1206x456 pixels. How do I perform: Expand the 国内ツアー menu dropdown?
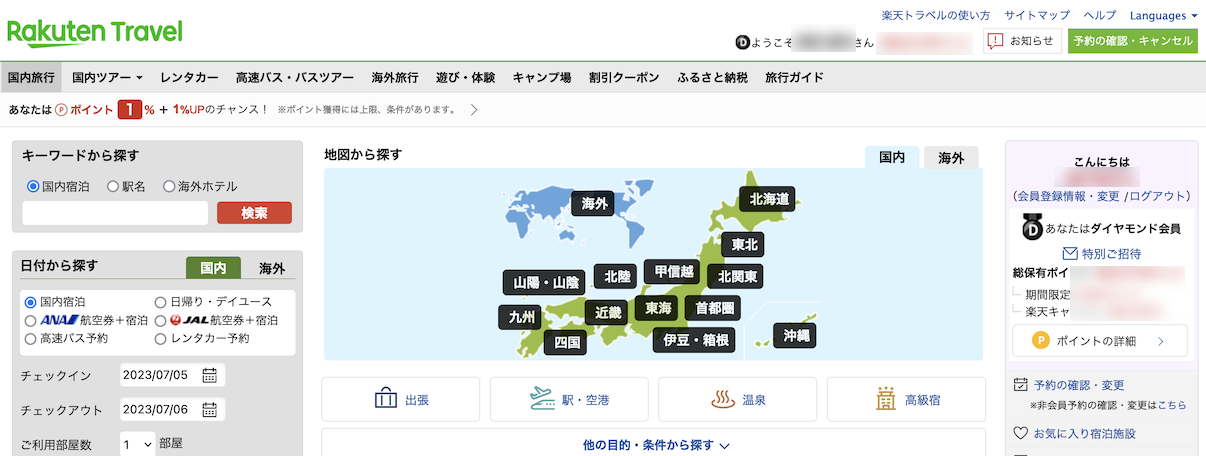[x=108, y=77]
